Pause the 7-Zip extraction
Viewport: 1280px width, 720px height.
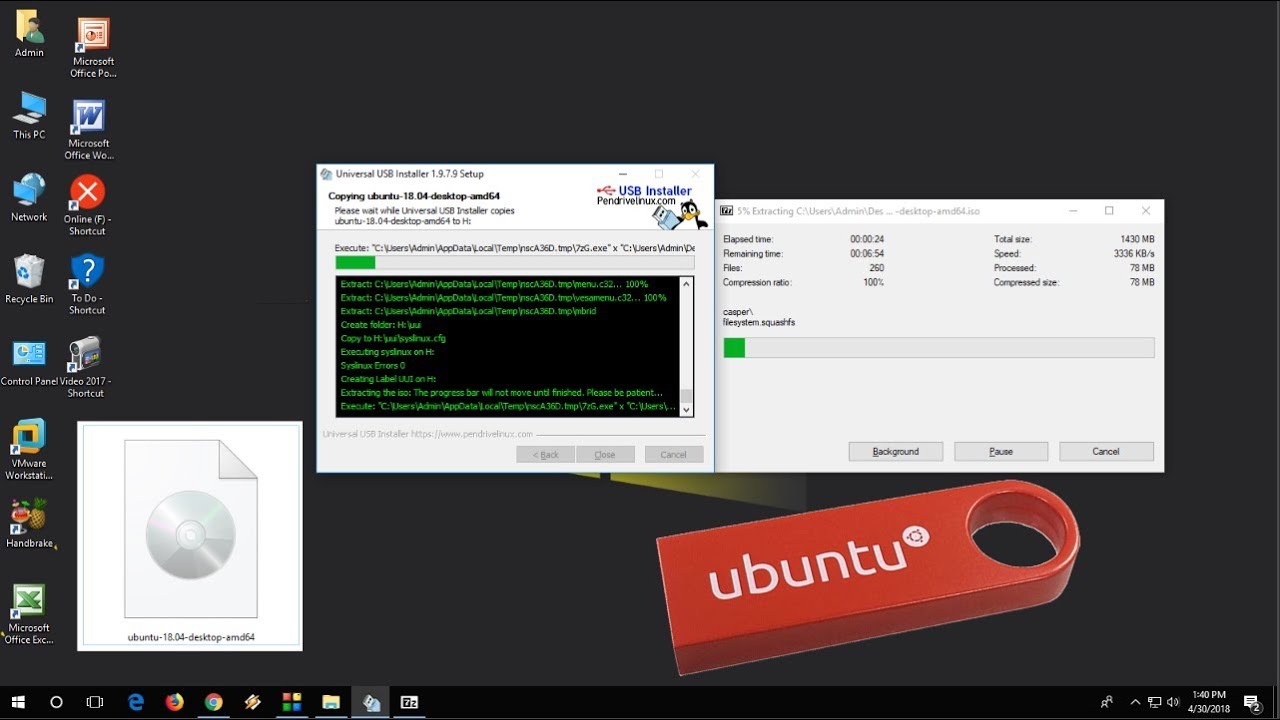click(1001, 451)
